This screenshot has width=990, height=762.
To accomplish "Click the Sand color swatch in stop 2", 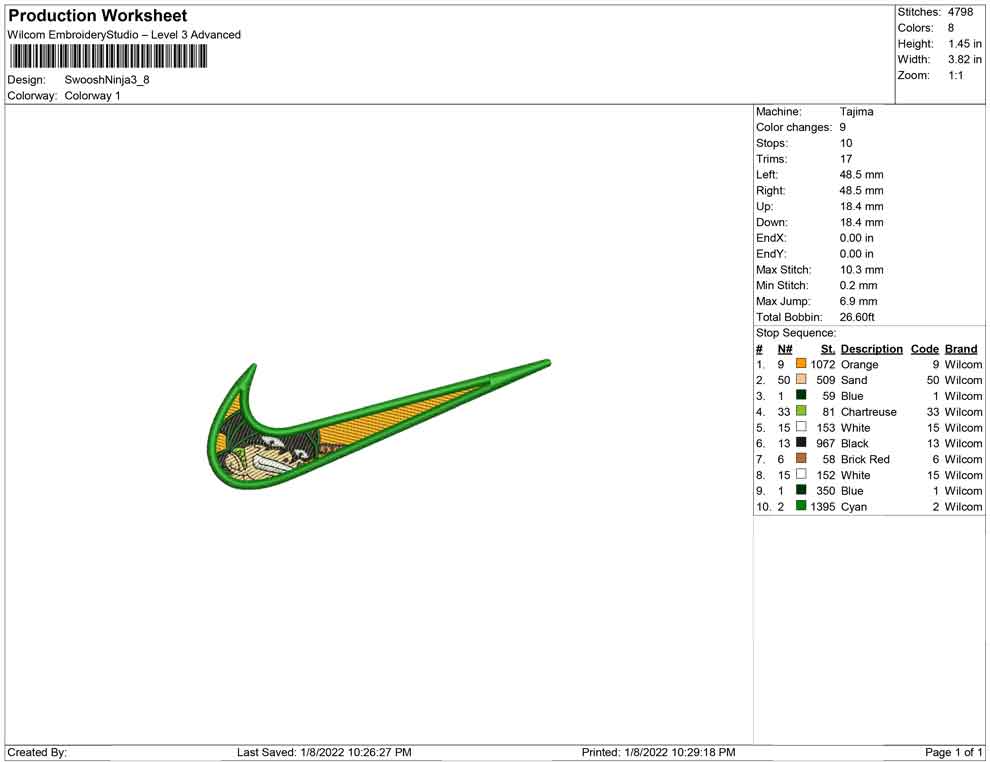I will pyautogui.click(x=801, y=379).
